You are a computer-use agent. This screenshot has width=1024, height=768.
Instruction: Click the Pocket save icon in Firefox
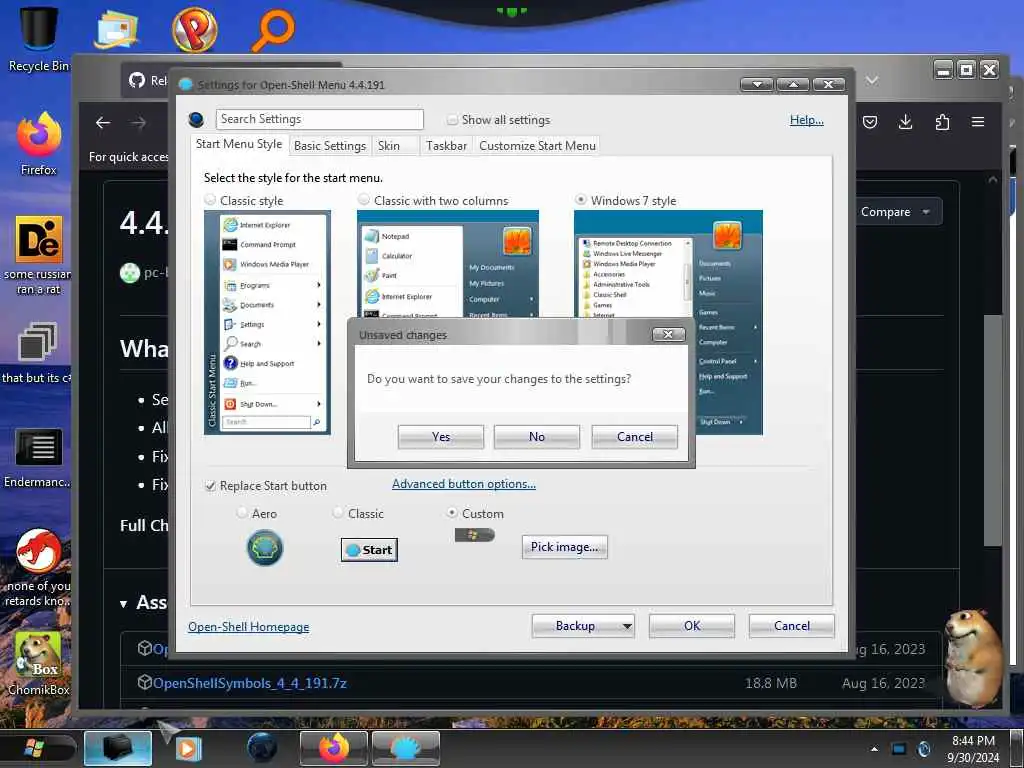click(870, 122)
